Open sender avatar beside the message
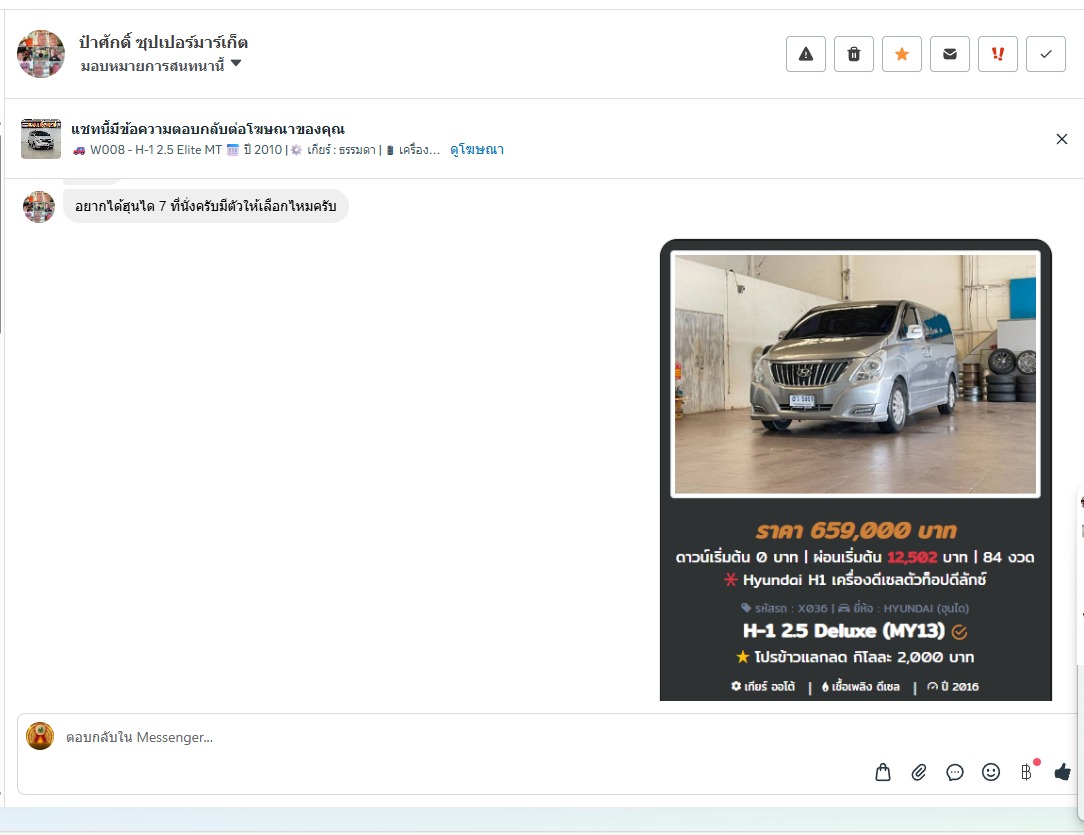 coord(39,207)
